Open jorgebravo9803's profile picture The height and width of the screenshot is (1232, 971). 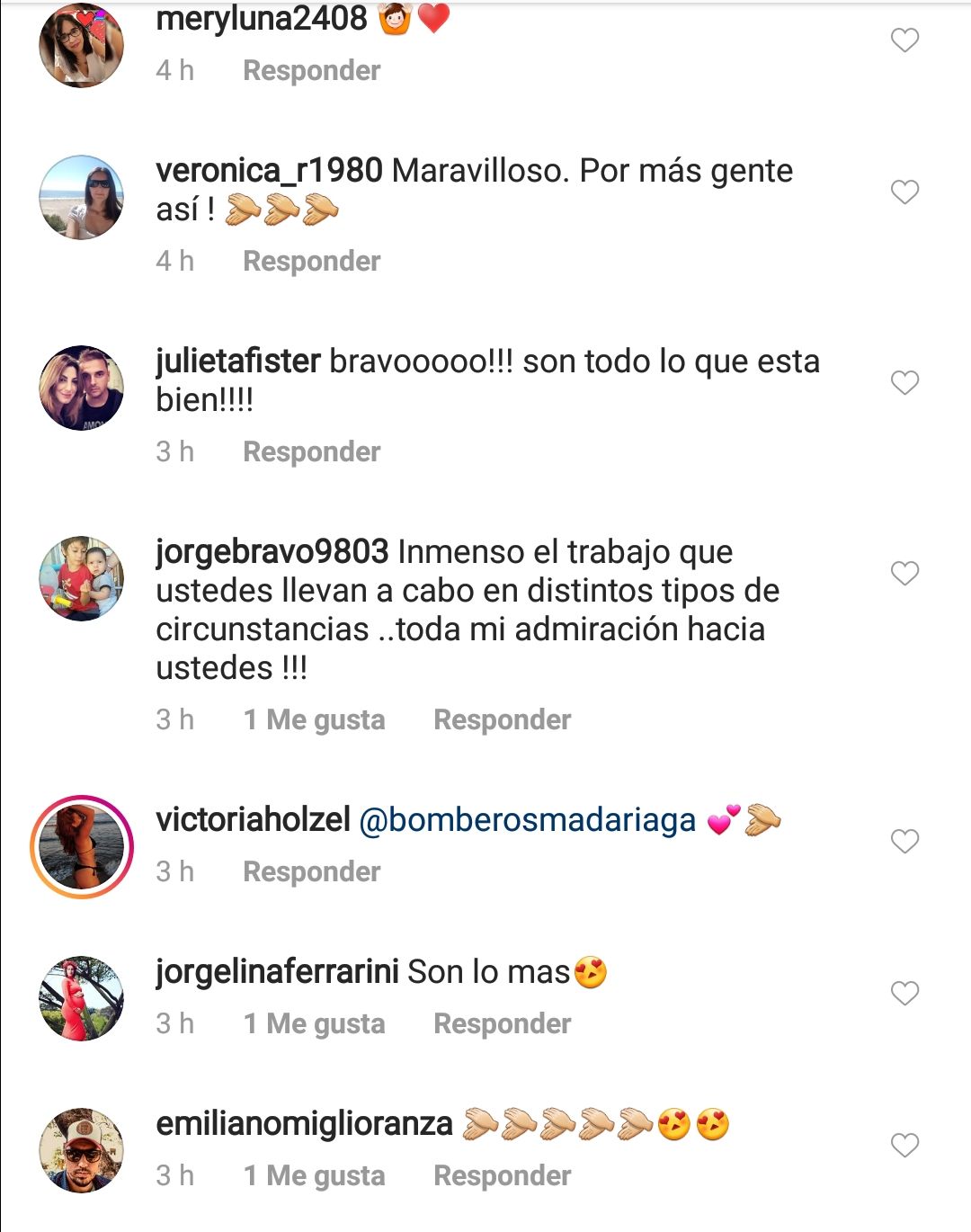pyautogui.click(x=82, y=578)
